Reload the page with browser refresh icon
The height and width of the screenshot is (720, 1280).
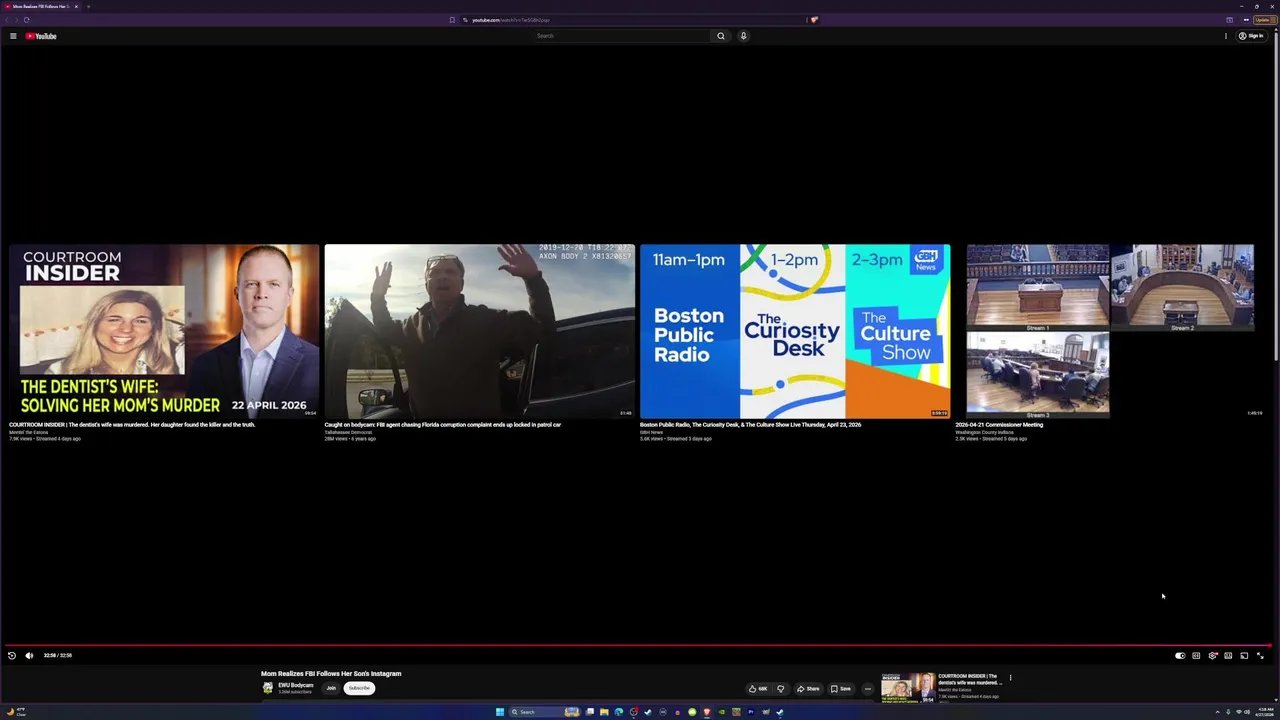click(x=27, y=20)
